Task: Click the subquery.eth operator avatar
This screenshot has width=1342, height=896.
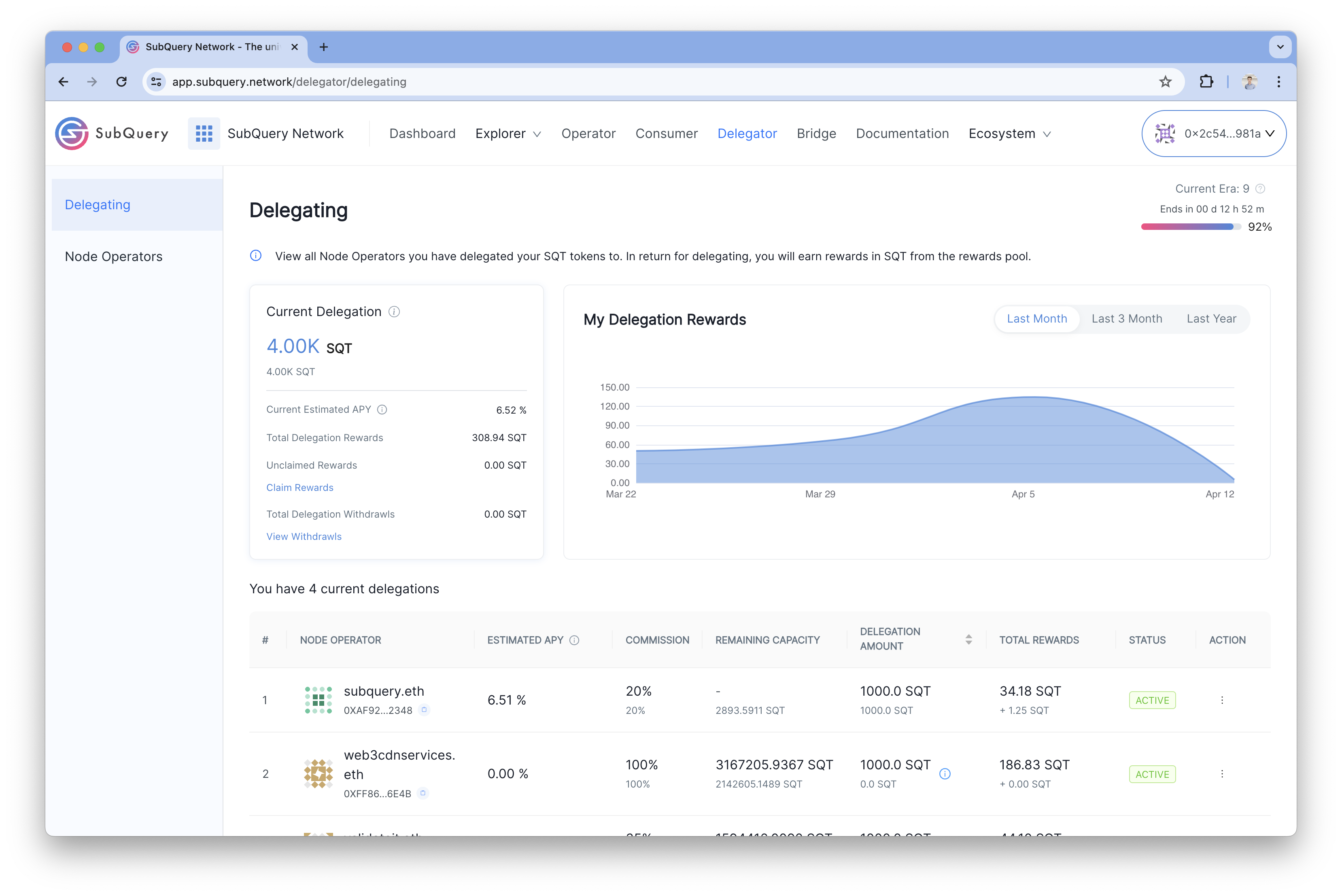Action: coord(318,700)
